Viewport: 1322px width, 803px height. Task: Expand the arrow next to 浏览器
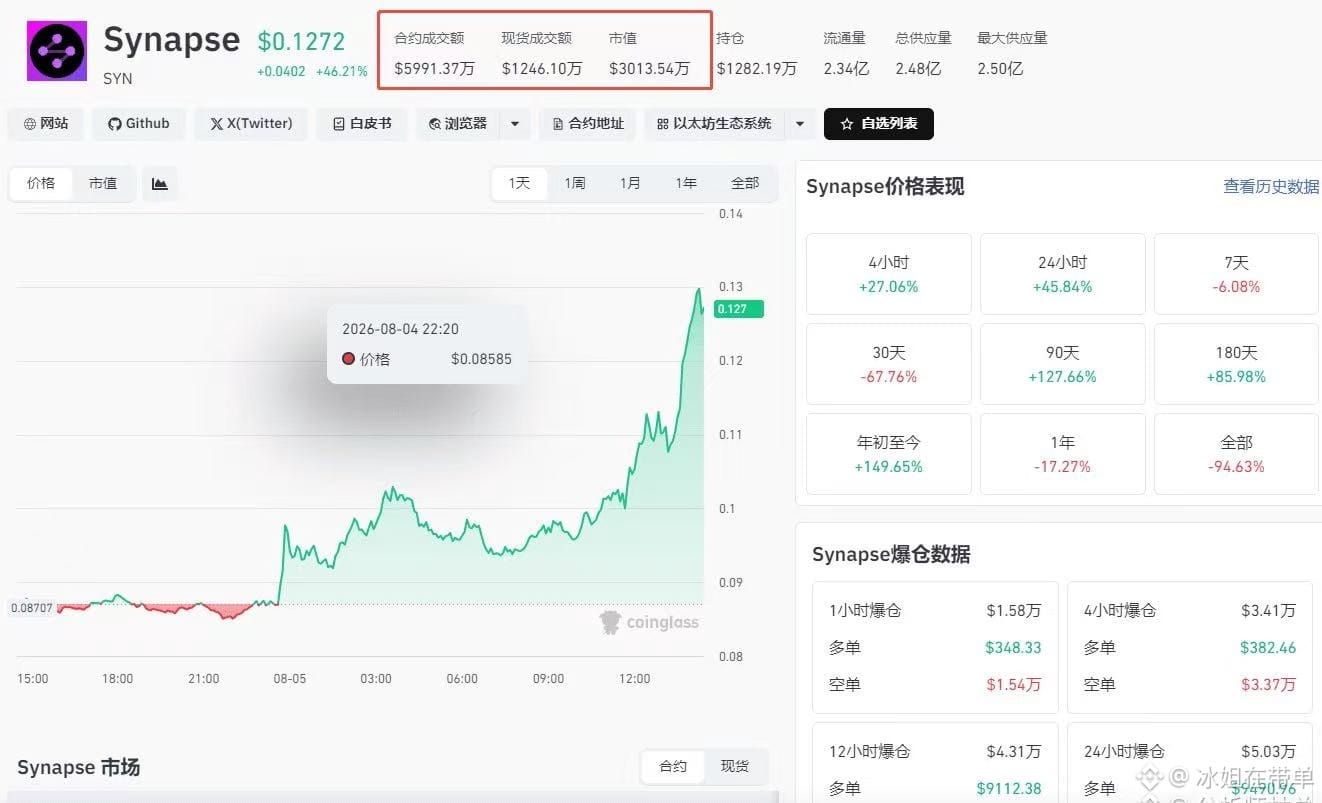point(515,124)
